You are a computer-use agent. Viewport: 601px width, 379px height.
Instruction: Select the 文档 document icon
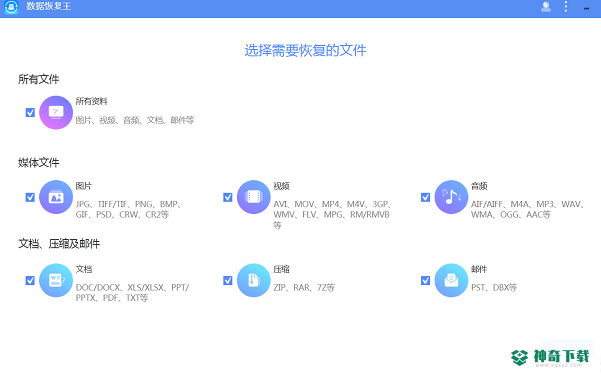pyautogui.click(x=56, y=280)
